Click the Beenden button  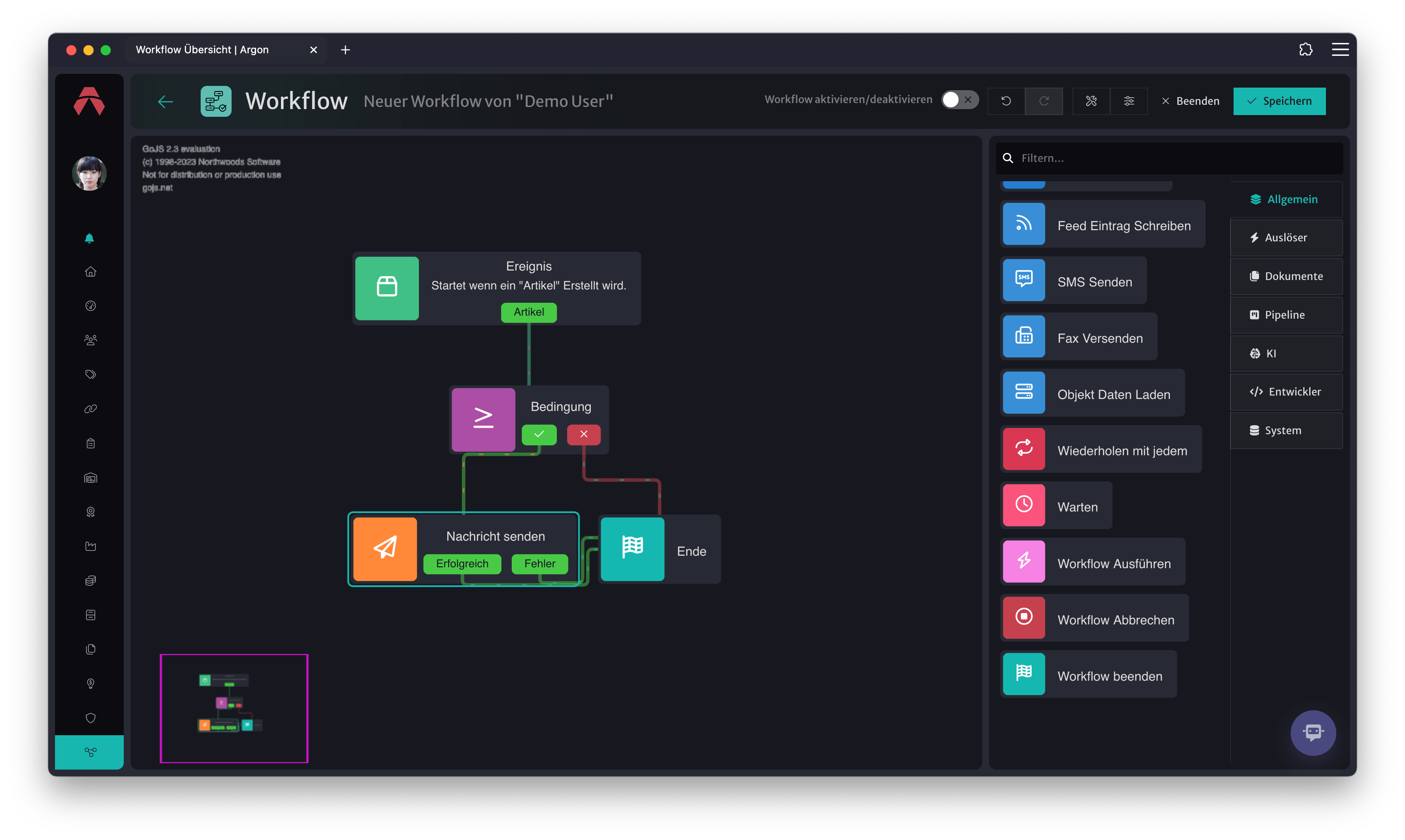1190,101
